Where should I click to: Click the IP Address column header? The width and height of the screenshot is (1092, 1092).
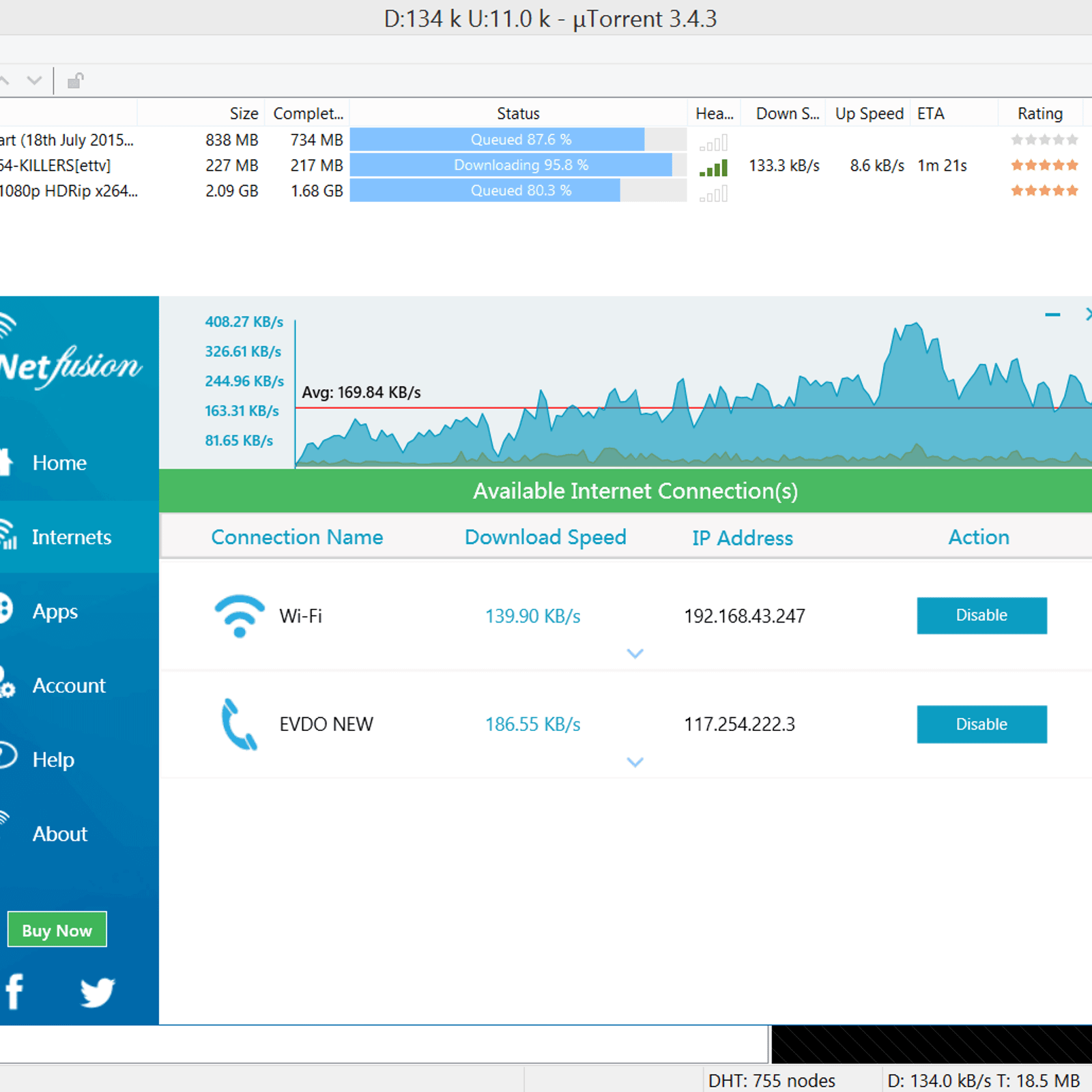(743, 538)
